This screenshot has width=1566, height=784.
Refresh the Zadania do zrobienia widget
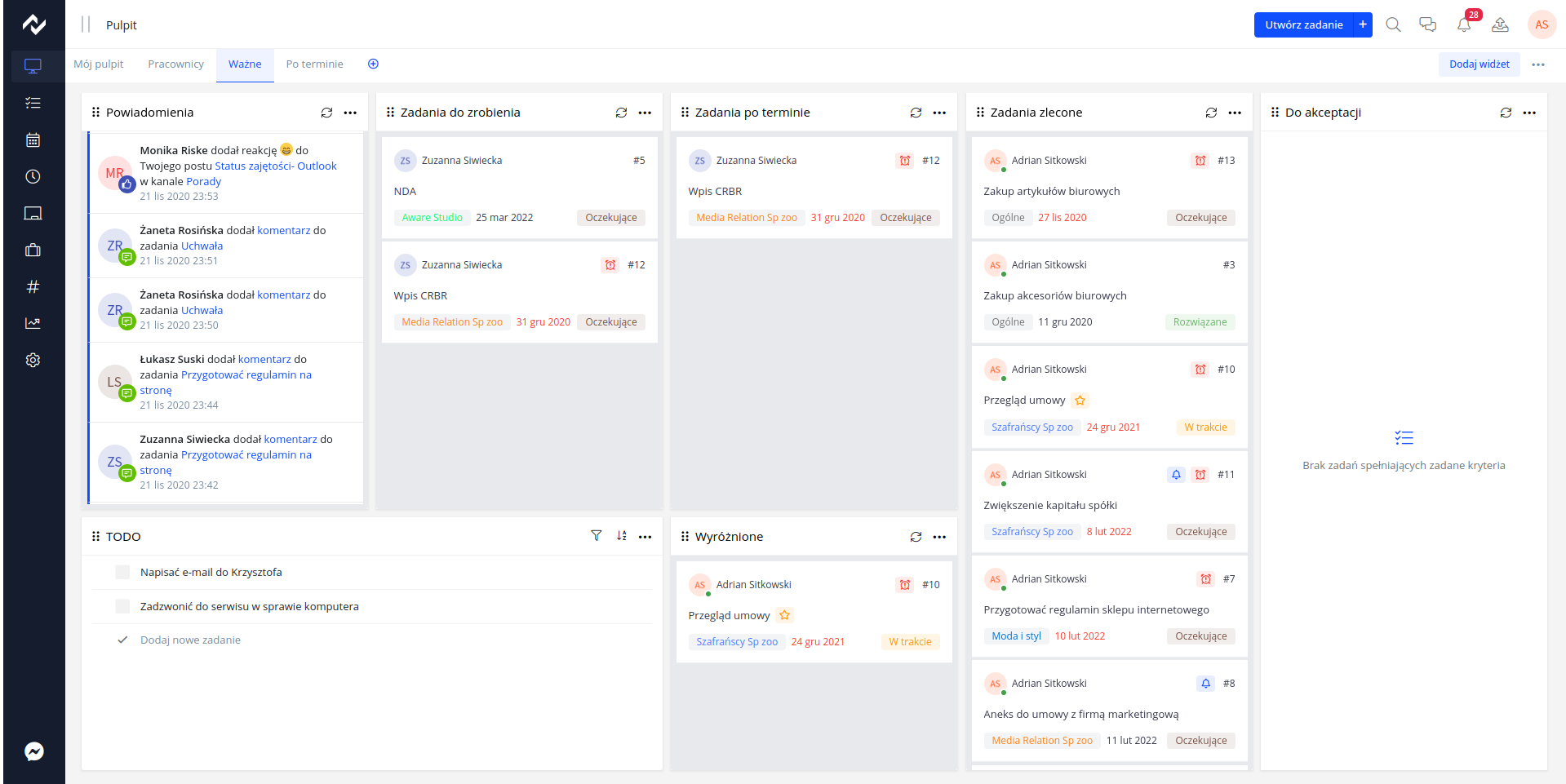click(x=621, y=113)
